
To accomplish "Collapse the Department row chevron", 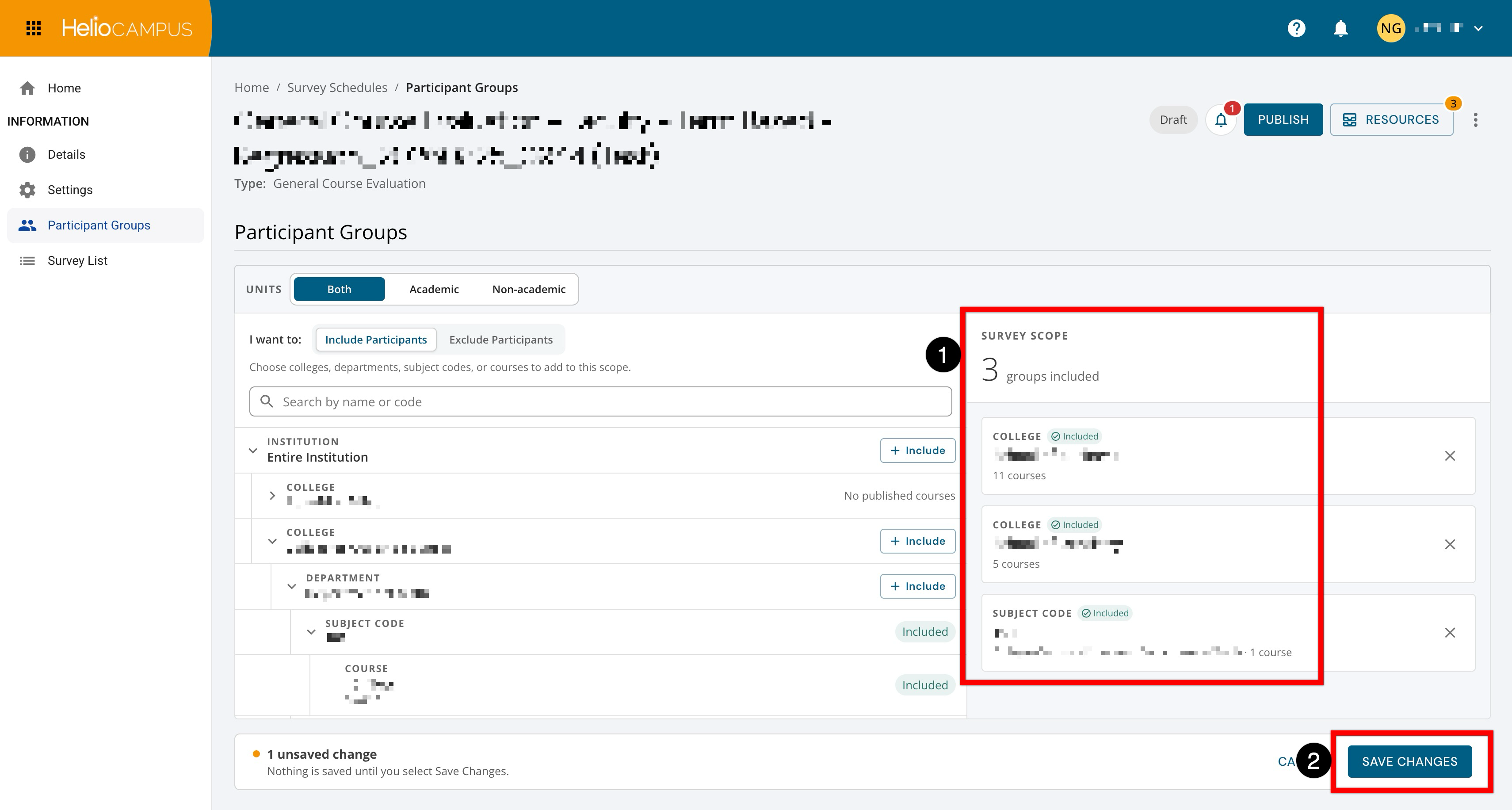I will click(x=292, y=586).
